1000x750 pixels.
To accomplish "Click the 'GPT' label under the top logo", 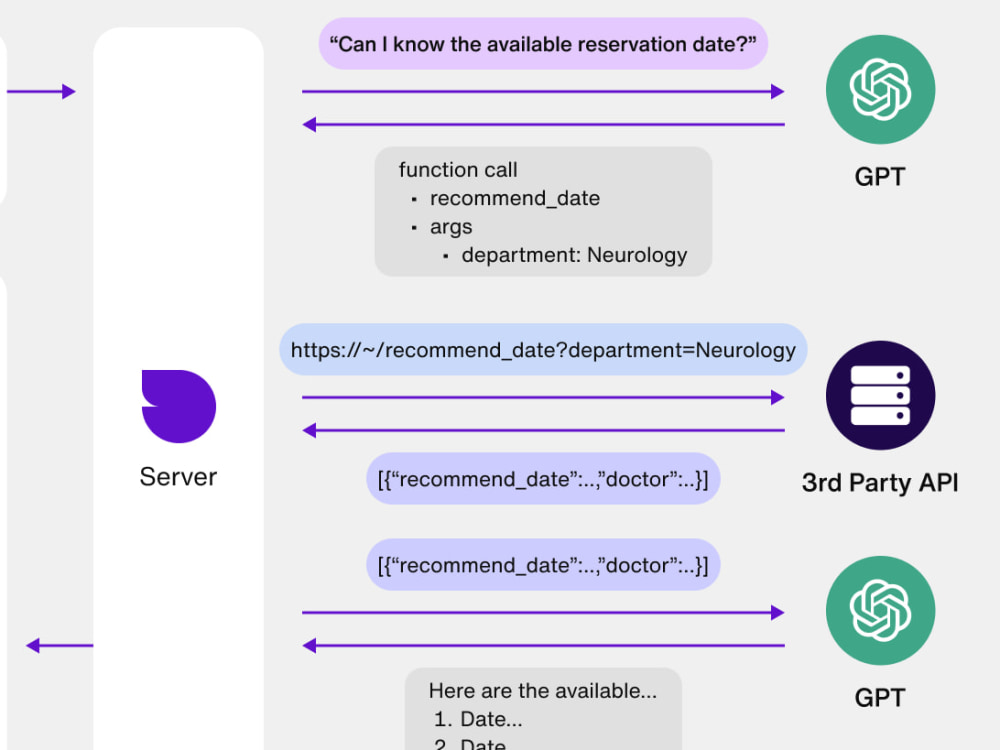I will pyautogui.click(x=880, y=177).
